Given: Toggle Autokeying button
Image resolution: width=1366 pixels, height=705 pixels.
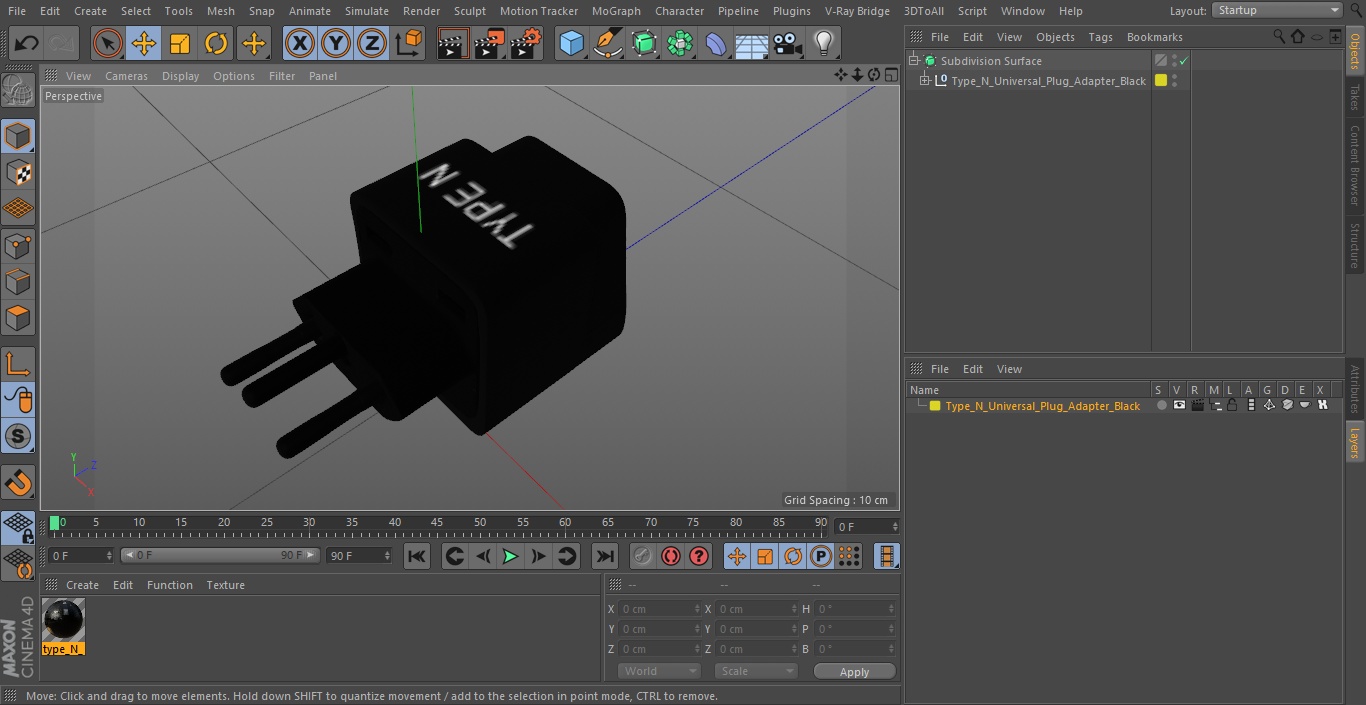Looking at the screenshot, I should point(671,556).
